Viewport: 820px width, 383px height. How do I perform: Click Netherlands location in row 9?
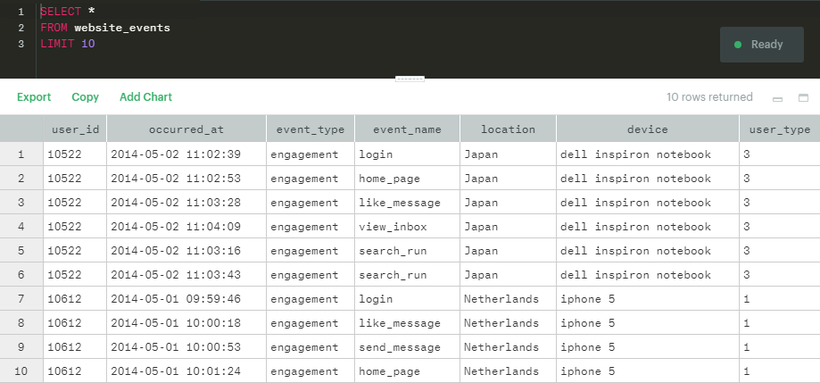tap(508, 347)
